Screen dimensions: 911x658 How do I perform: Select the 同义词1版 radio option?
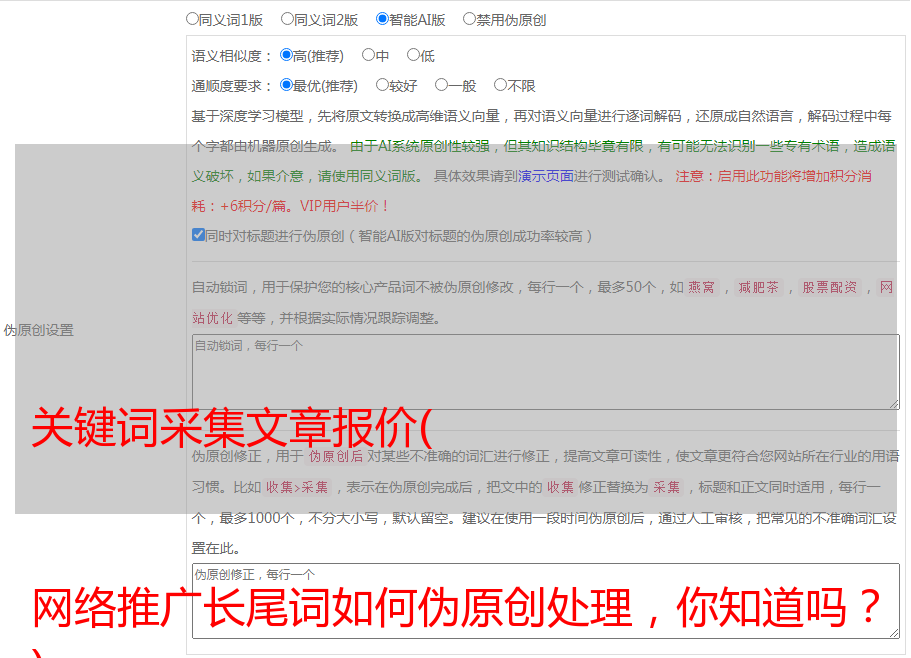coord(192,19)
